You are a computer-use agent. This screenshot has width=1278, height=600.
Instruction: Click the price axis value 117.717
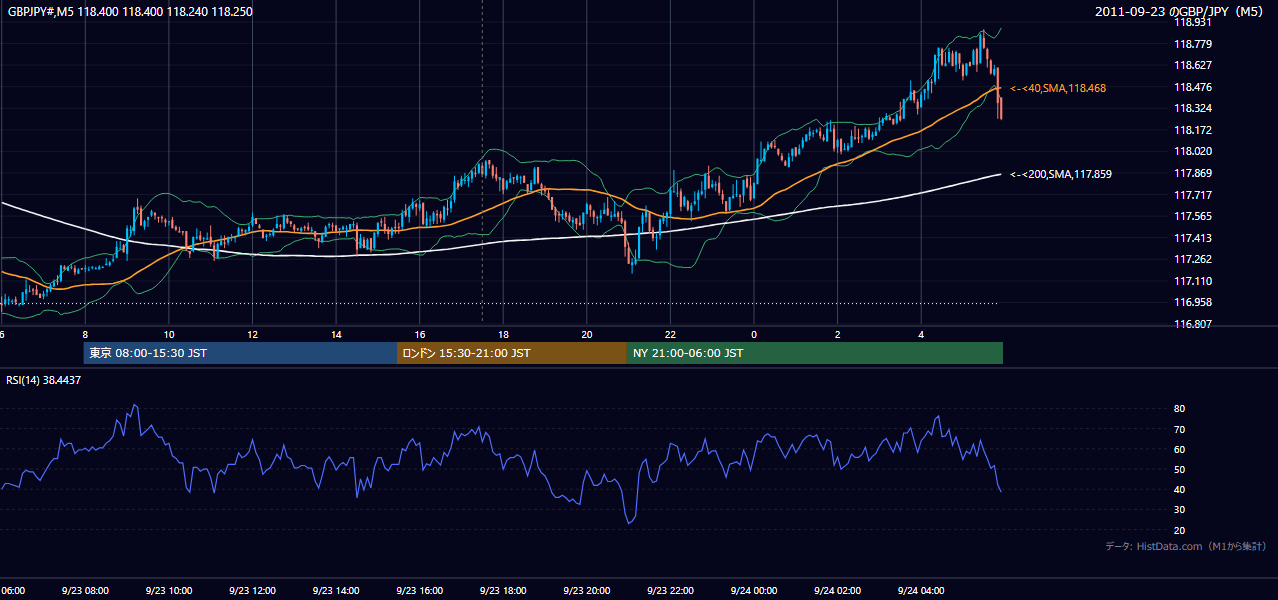(x=1194, y=195)
